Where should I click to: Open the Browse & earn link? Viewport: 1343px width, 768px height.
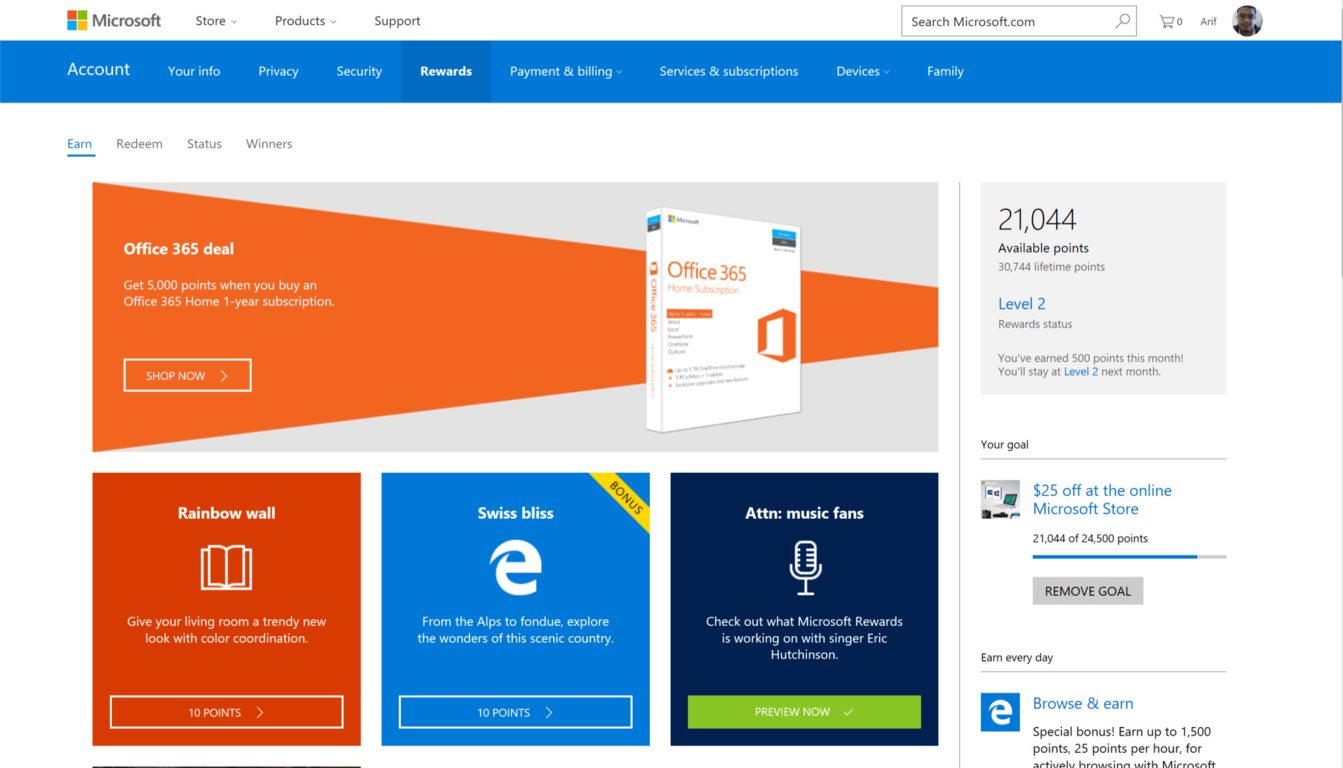click(x=1083, y=703)
